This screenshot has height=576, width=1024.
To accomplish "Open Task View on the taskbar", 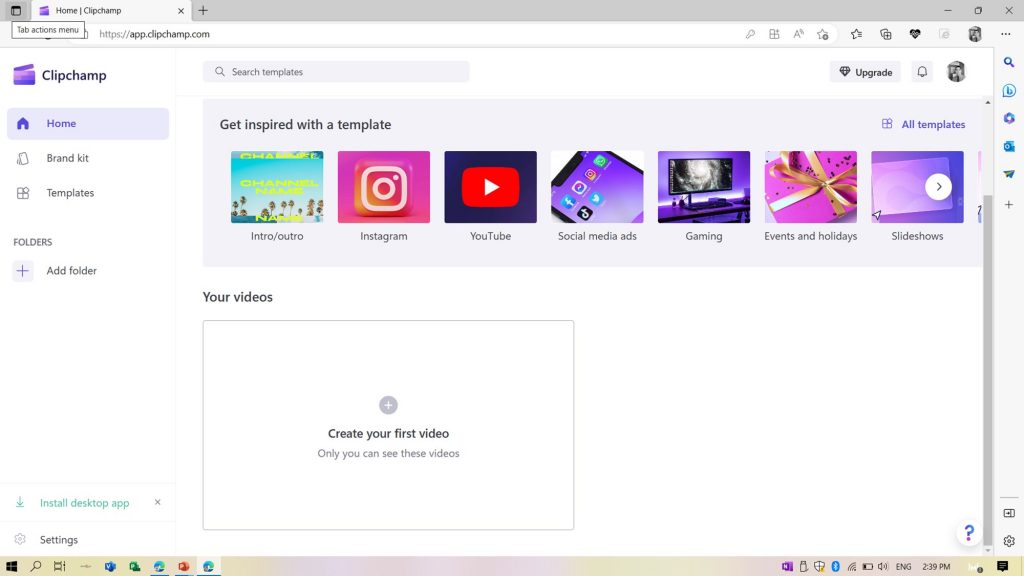I will [x=59, y=566].
